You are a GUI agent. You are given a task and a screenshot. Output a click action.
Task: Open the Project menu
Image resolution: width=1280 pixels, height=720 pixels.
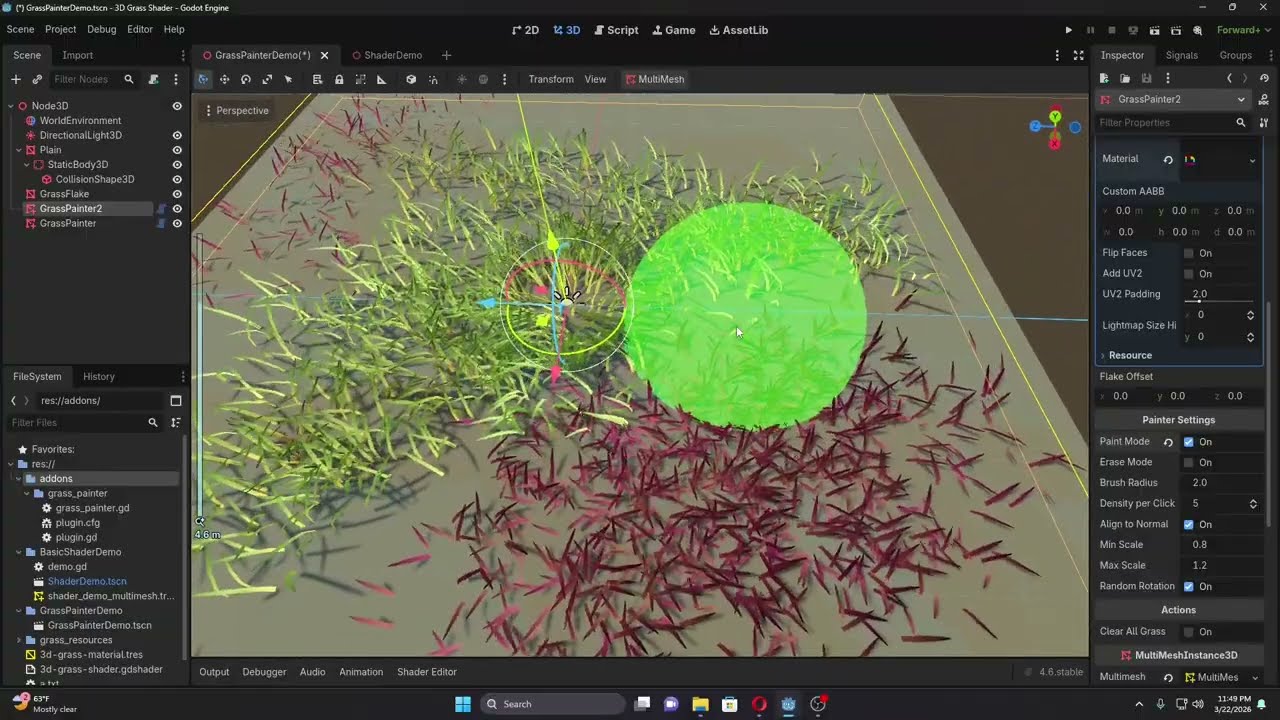[60, 30]
